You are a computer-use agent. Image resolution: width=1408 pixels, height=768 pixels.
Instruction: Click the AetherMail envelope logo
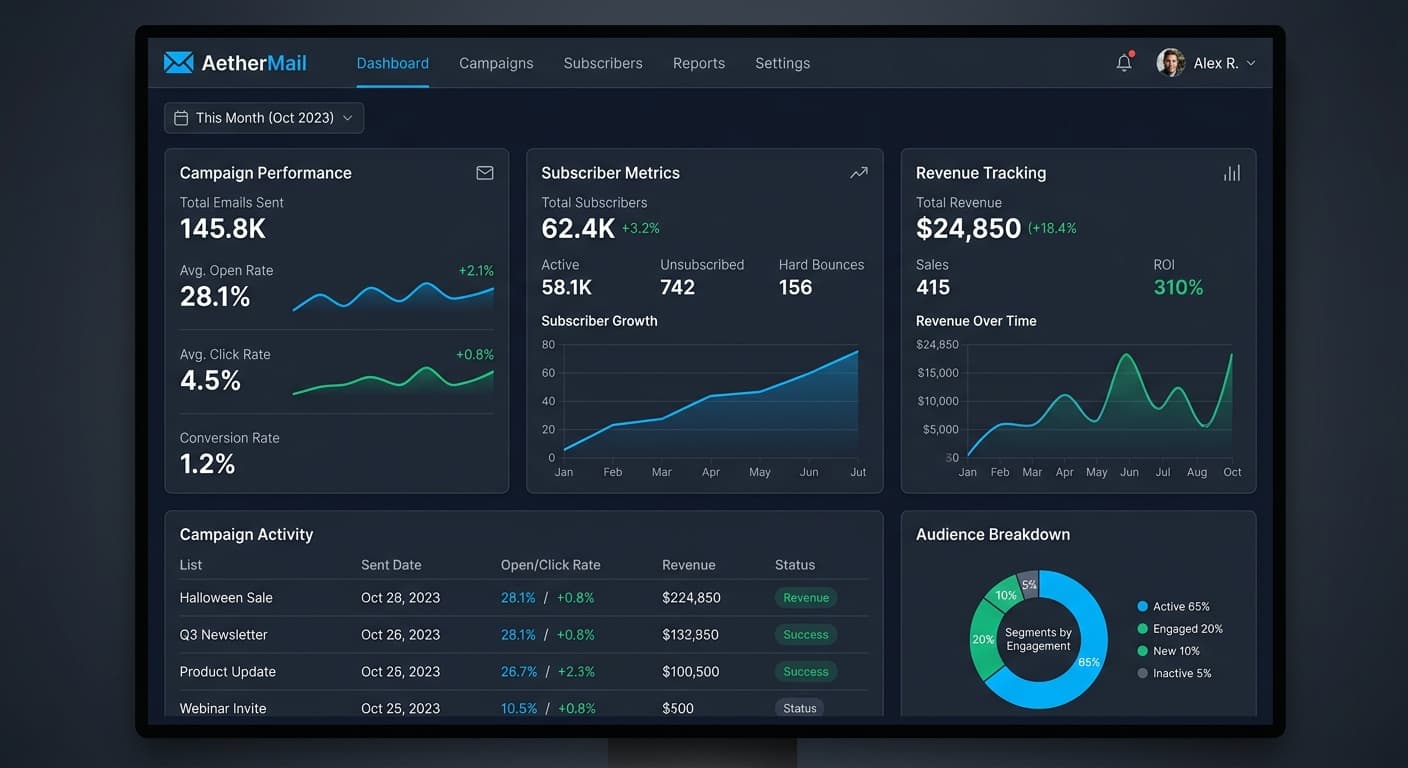177,61
